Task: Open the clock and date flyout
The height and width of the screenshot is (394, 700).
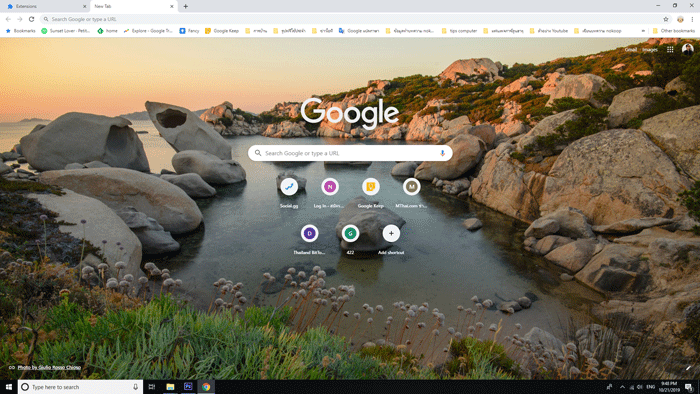Action: pyautogui.click(x=669, y=387)
